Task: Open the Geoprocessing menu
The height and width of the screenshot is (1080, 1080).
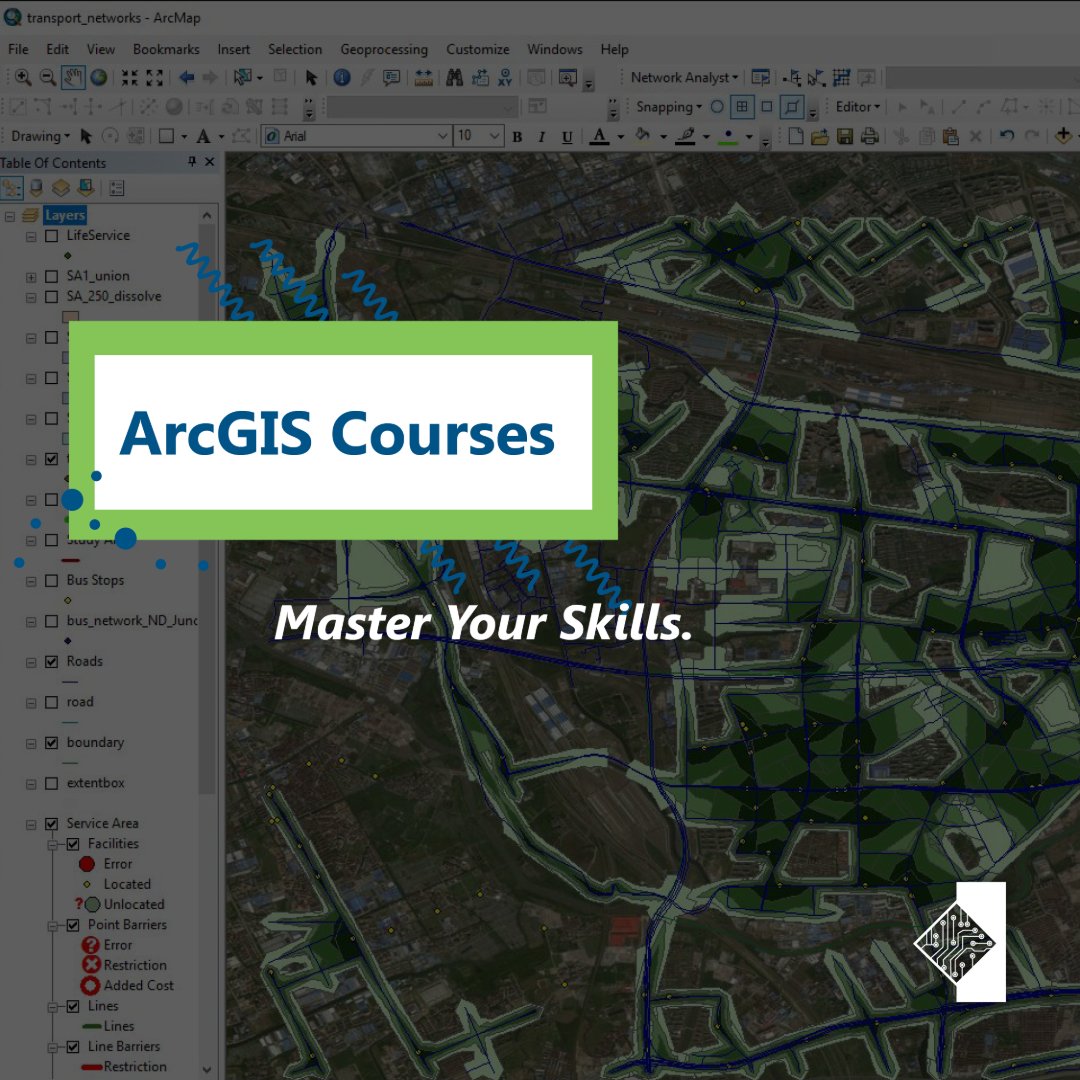Action: click(x=384, y=50)
